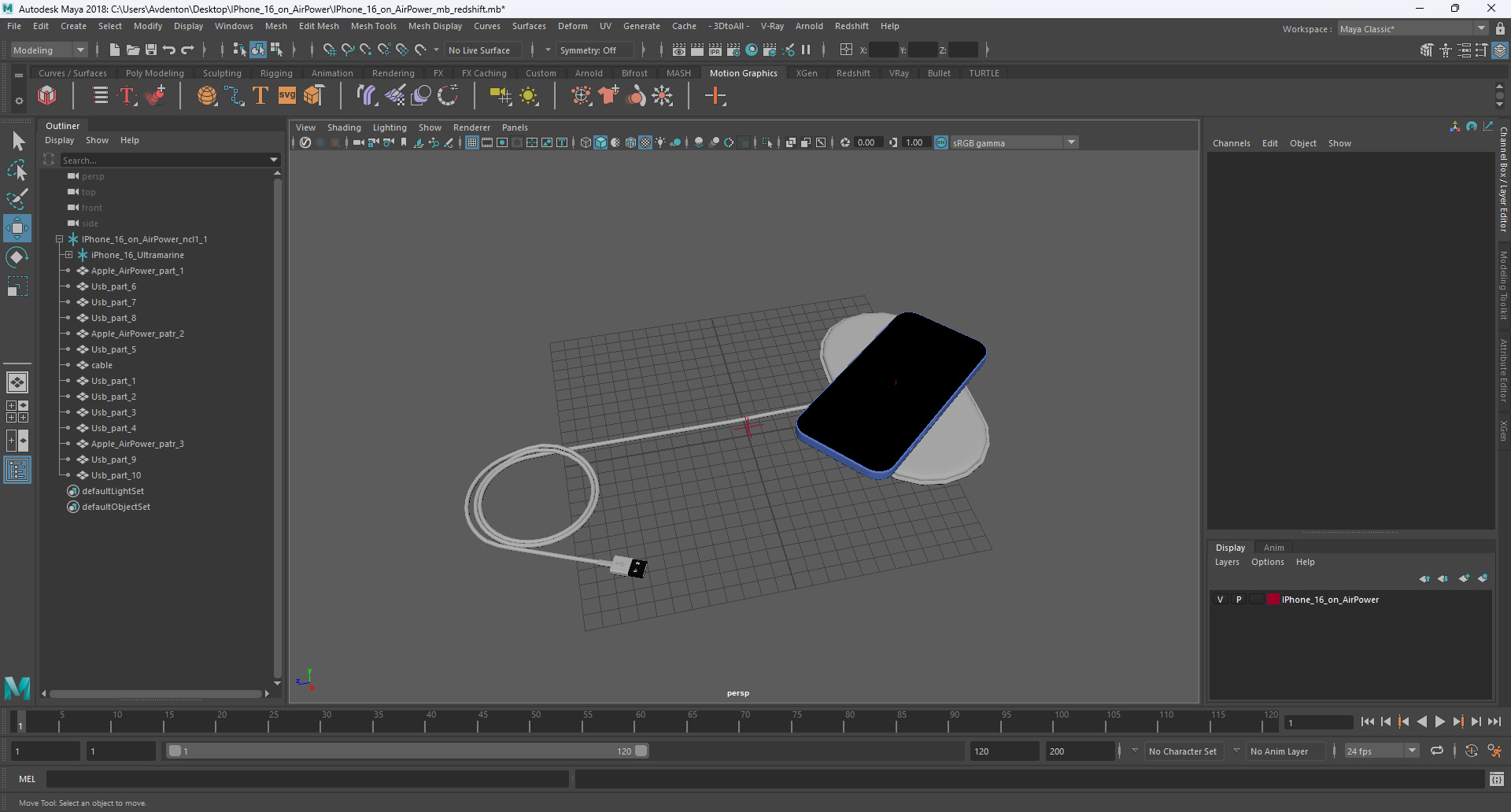1511x812 pixels.
Task: Click the New Scene icon
Action: point(115,50)
